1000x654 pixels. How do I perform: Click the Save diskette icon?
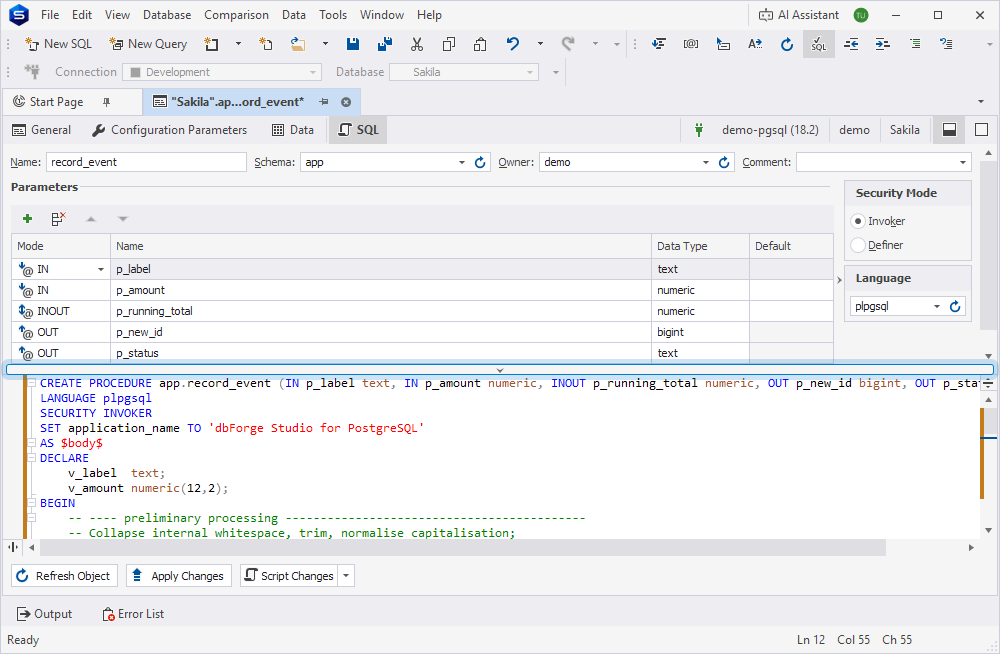pos(353,43)
